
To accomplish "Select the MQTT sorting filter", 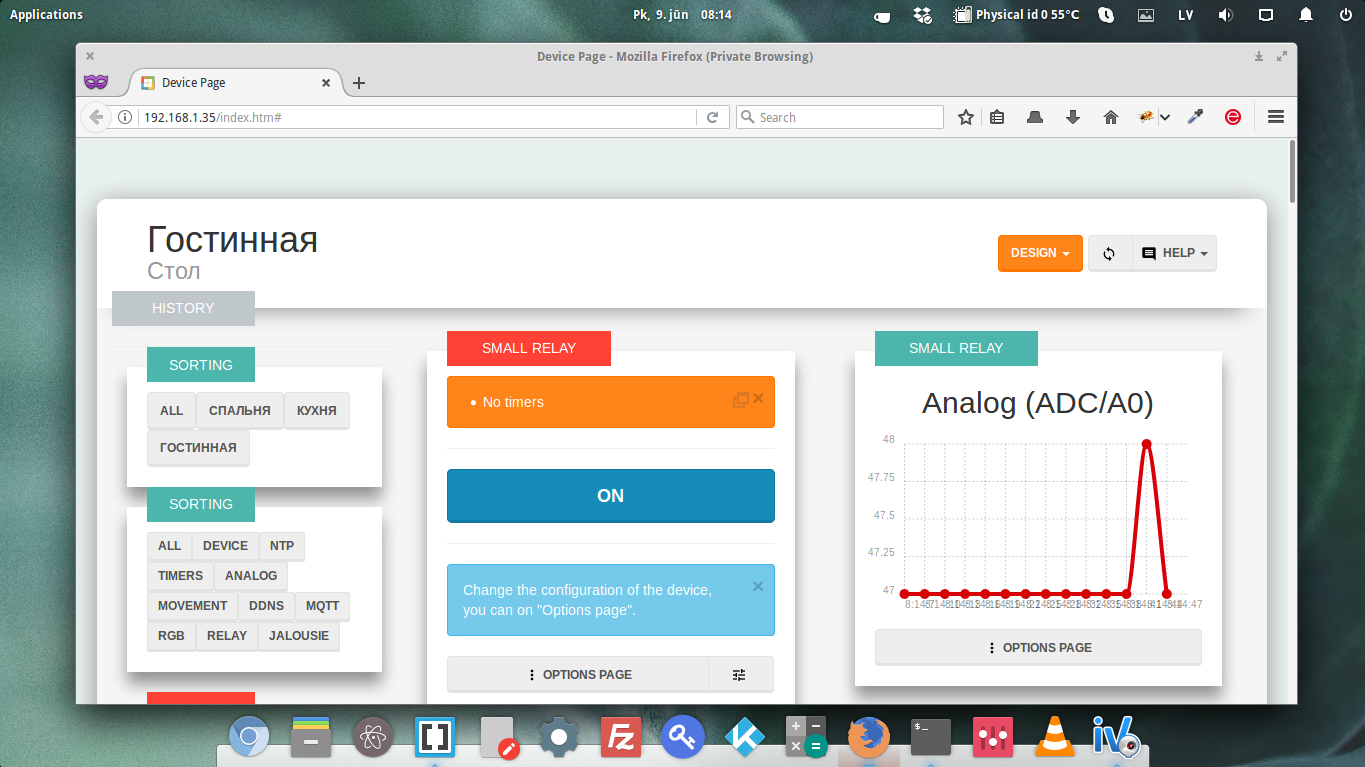I will pos(322,606).
